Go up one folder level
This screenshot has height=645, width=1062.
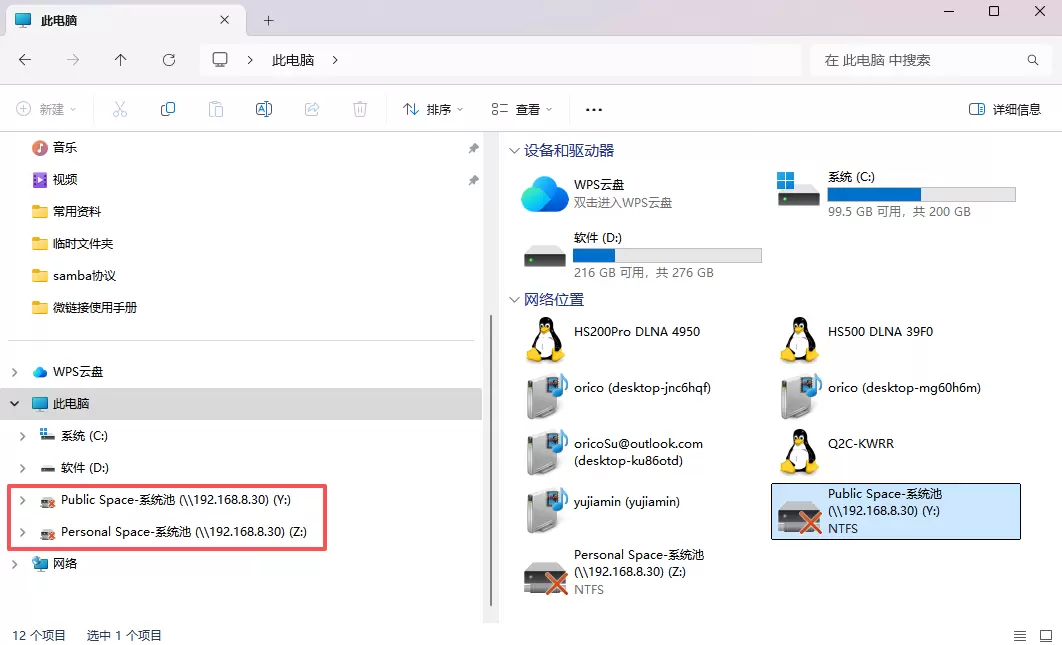[x=121, y=60]
